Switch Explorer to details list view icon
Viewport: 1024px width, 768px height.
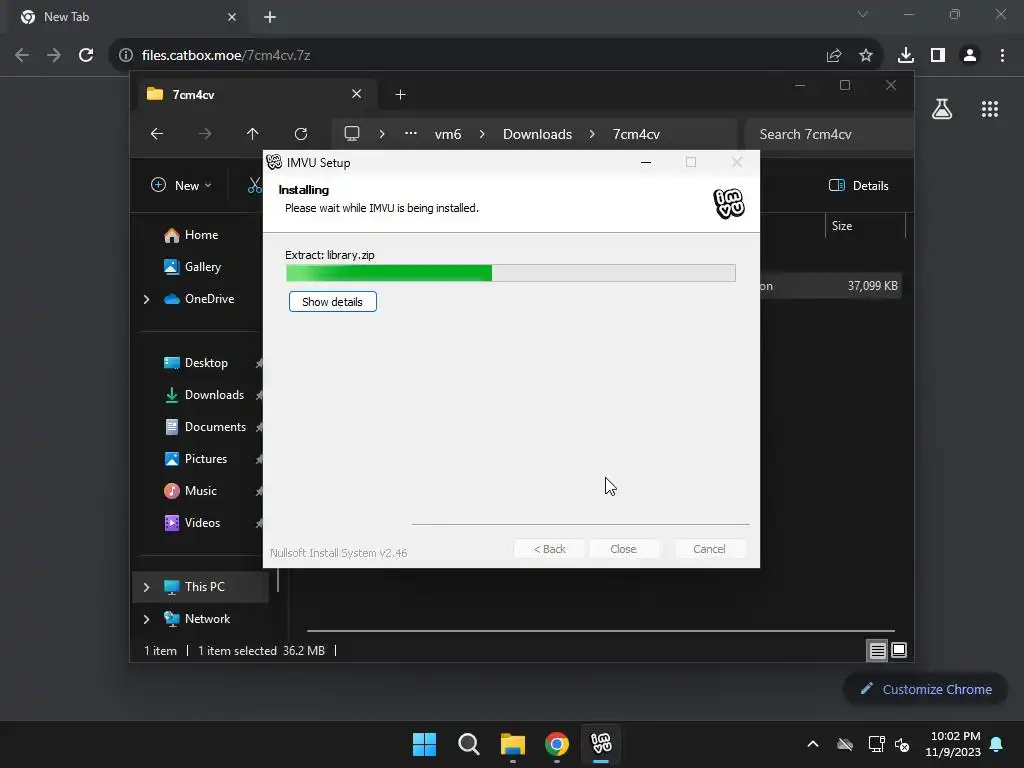point(877,650)
